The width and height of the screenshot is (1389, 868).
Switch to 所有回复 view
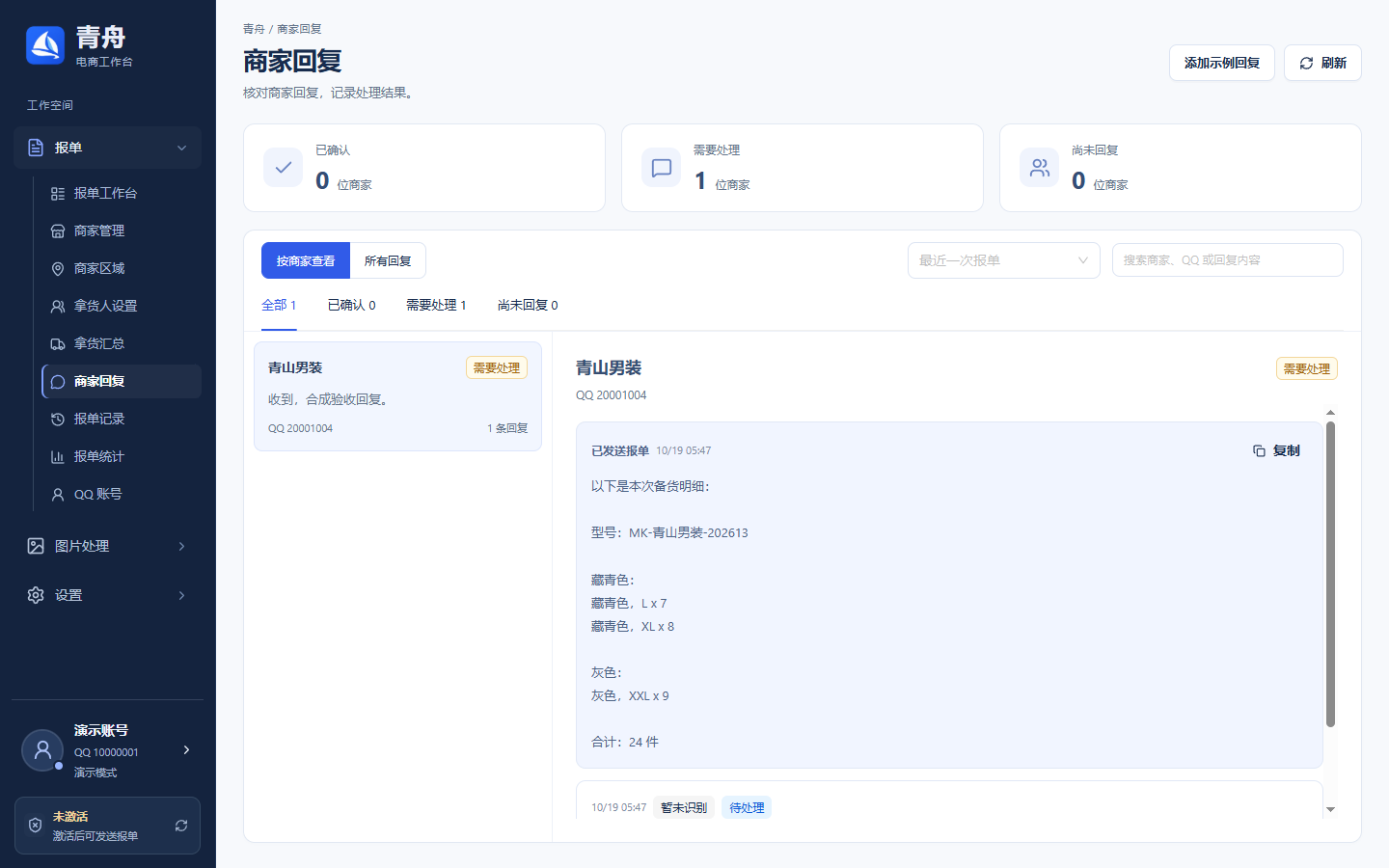click(x=388, y=260)
